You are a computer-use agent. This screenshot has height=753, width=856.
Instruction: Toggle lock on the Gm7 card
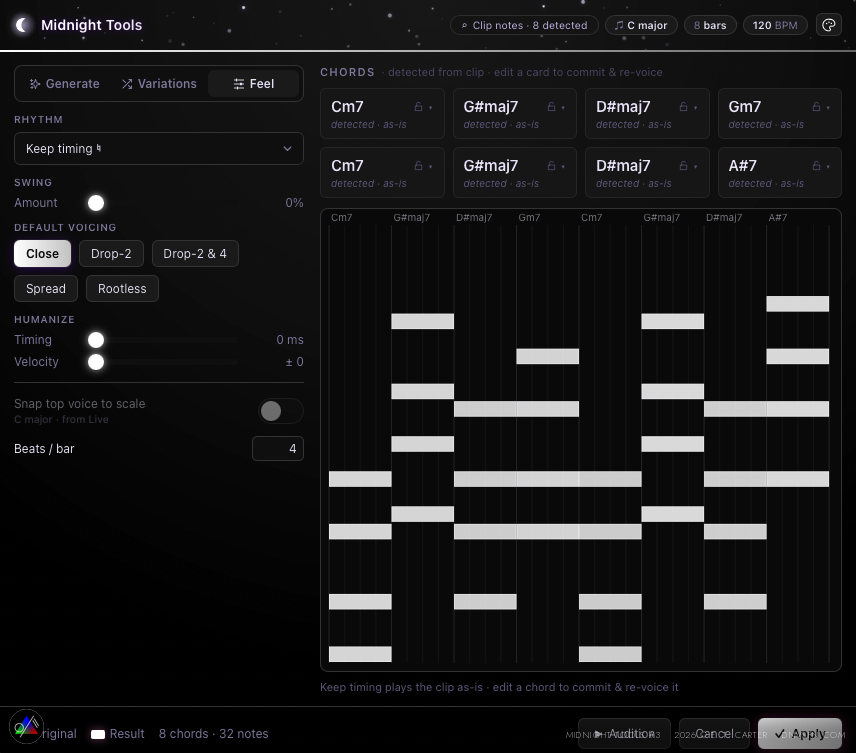[816, 106]
